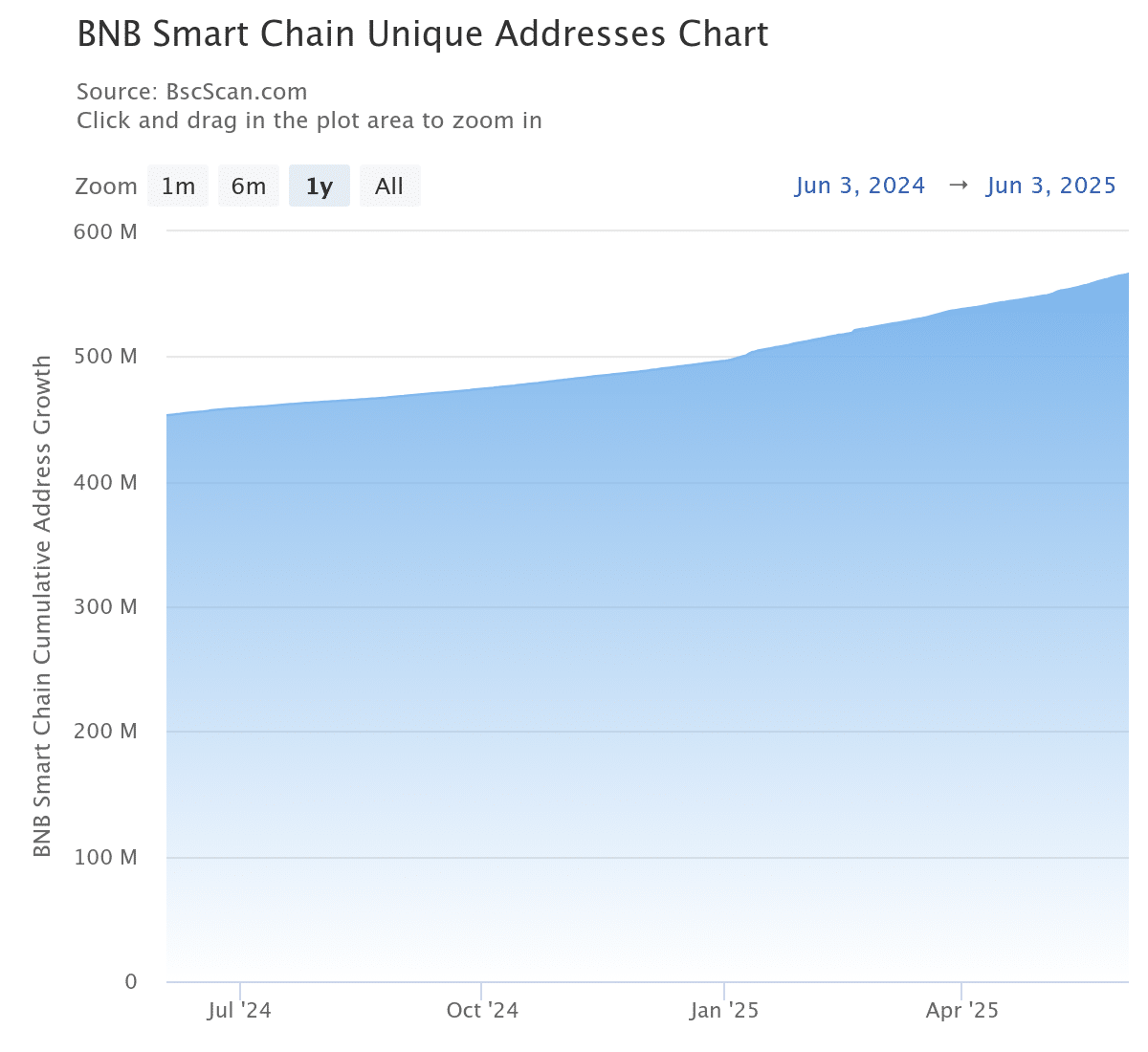Click the Jan '25 x-axis tick label
Viewport: 1148px width, 1052px height.
[x=724, y=1011]
